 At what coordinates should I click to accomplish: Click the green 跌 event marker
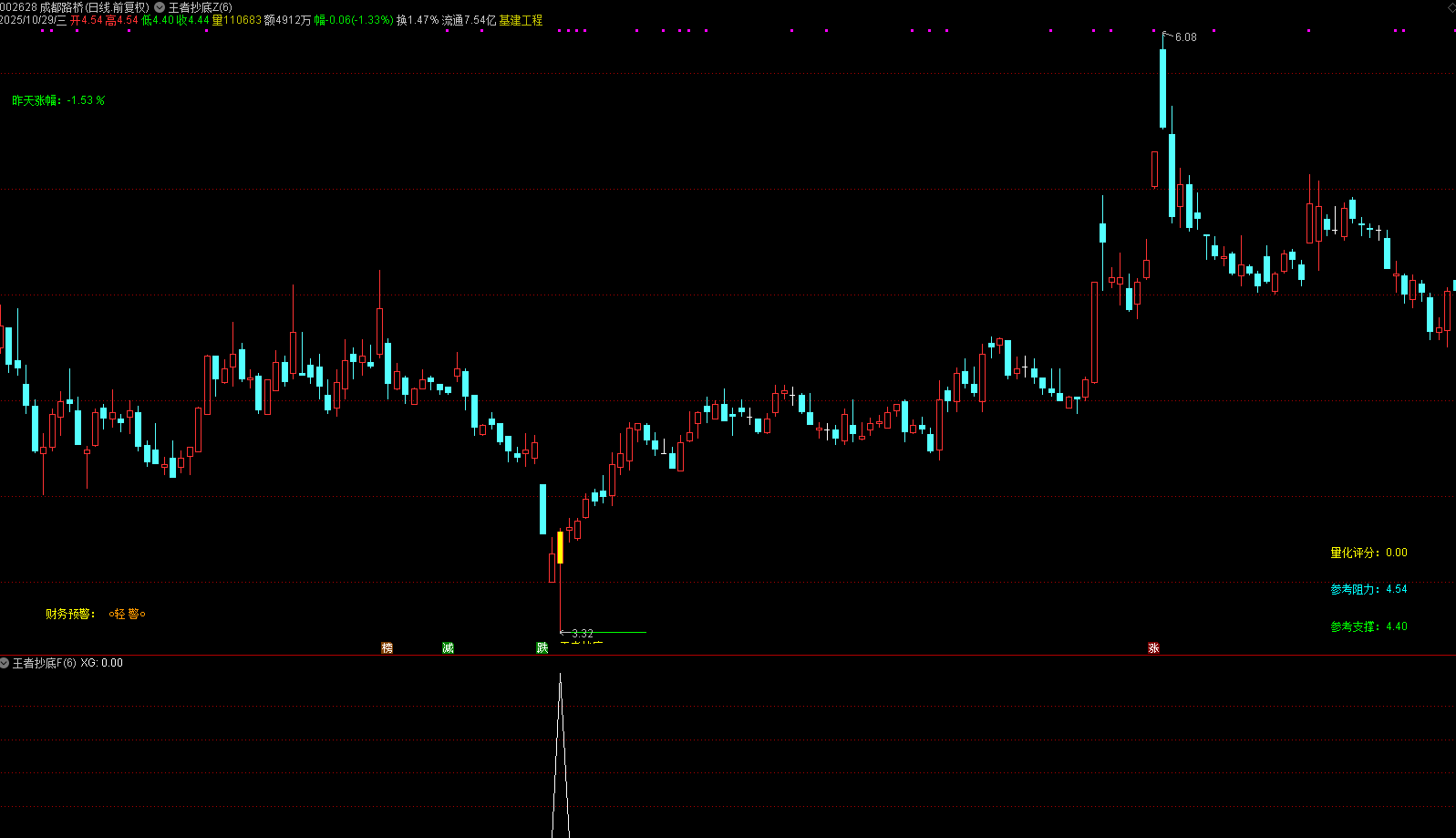tap(542, 648)
